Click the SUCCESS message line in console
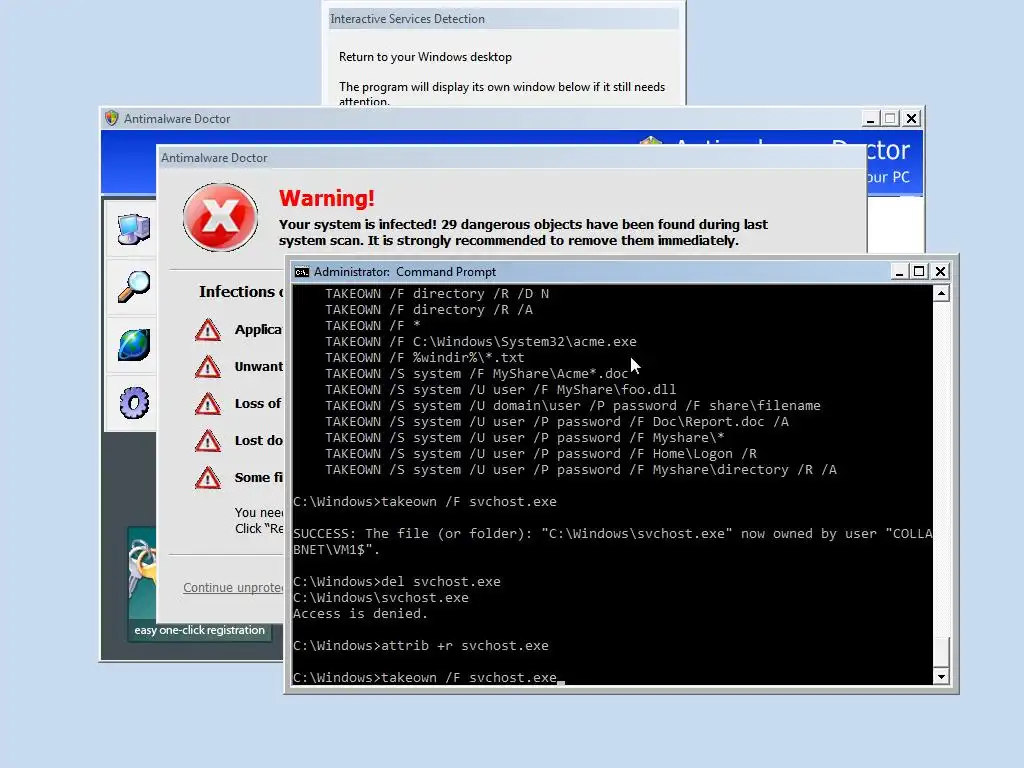 click(613, 541)
